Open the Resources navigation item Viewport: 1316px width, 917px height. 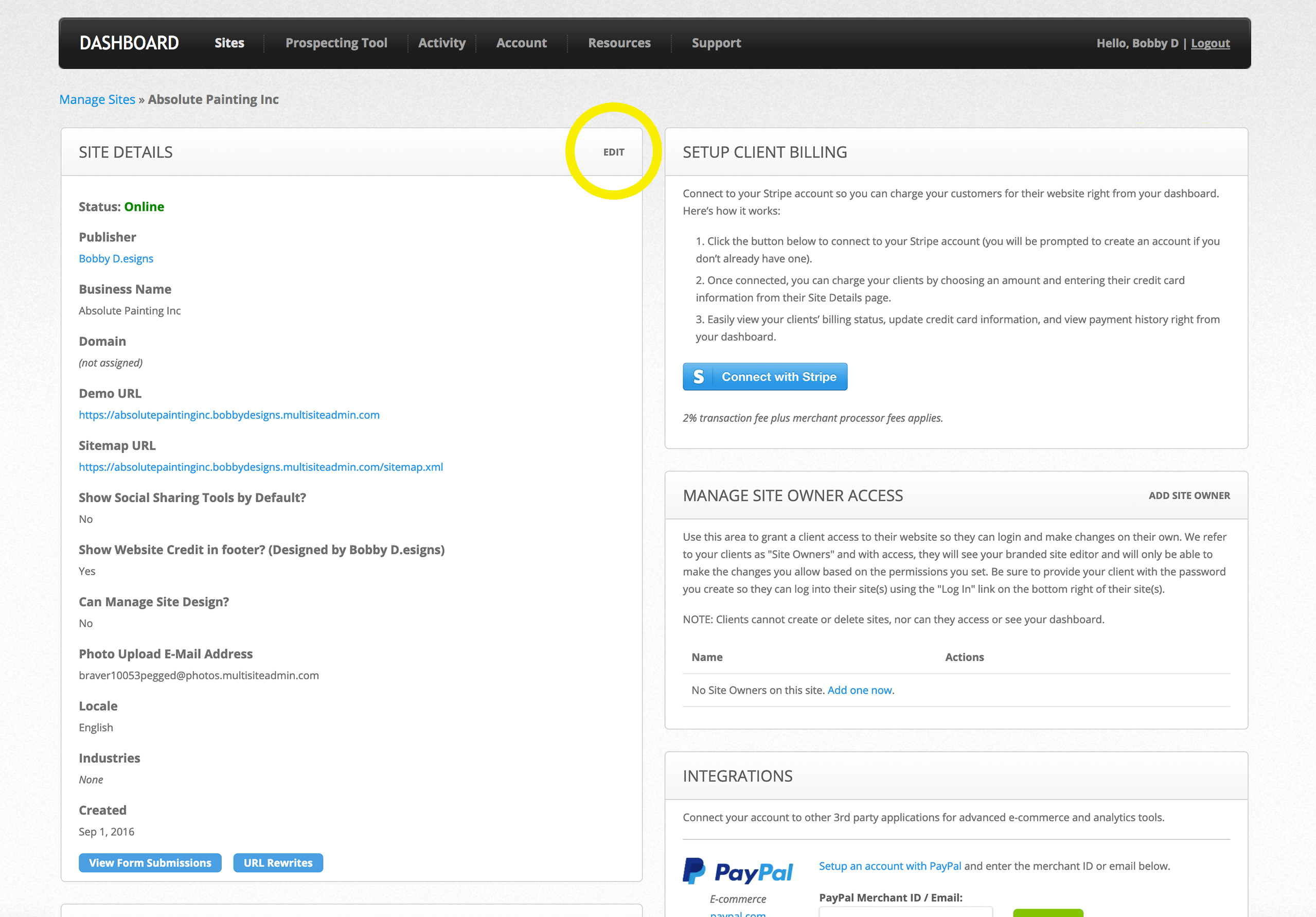619,43
